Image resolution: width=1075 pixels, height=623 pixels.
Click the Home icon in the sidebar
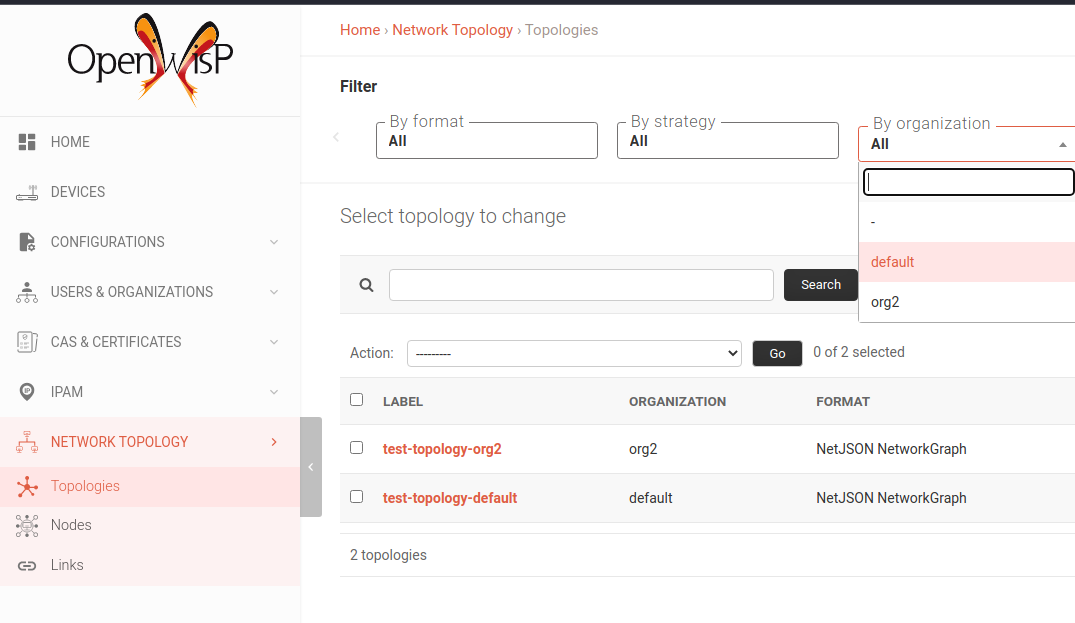click(27, 141)
